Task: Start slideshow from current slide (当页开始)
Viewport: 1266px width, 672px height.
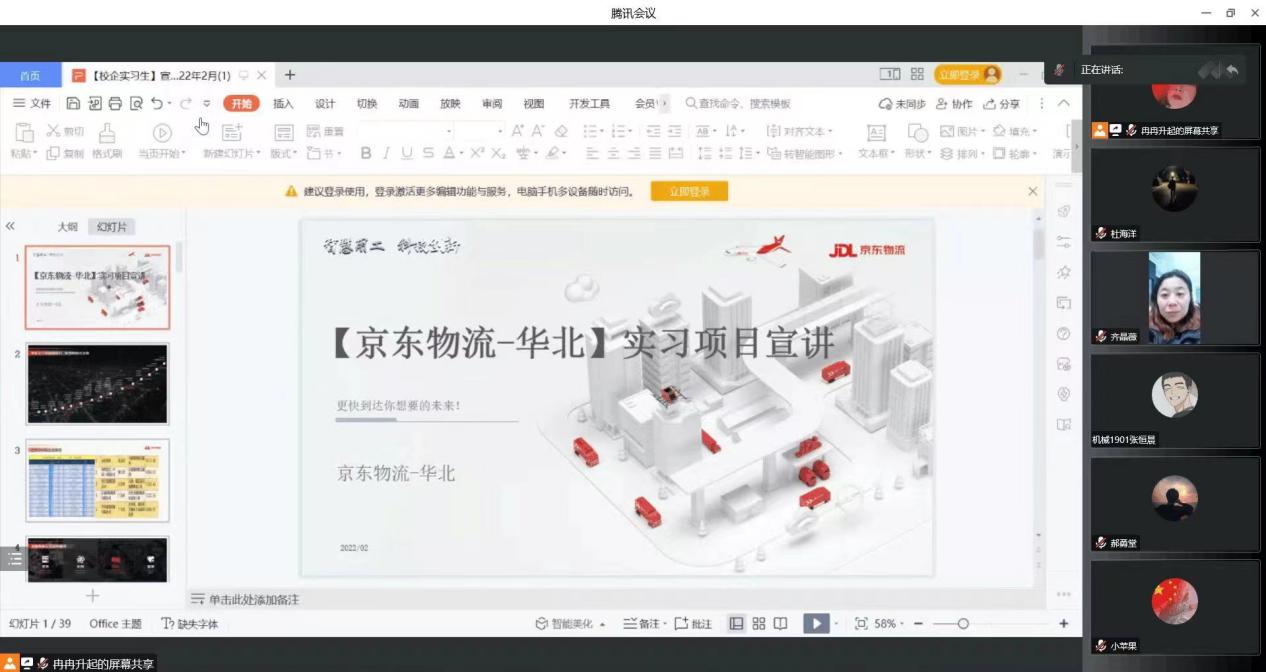Action: click(161, 133)
